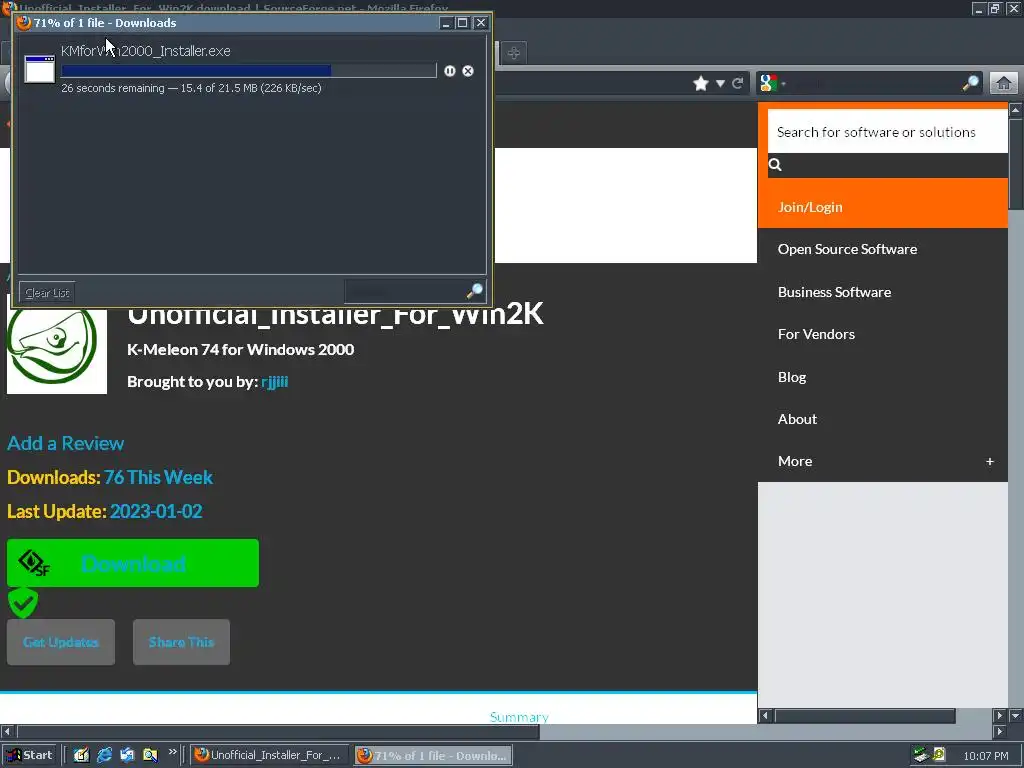
Task: Go to the Firefox home page
Action: click(1004, 84)
